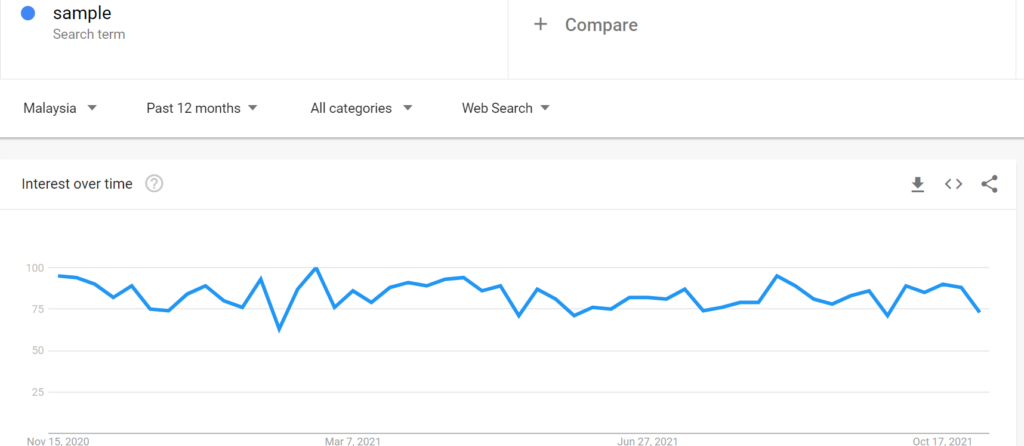Image resolution: width=1024 pixels, height=446 pixels.
Task: Click the Mar 7, 2021 axis label
Action: 354,440
